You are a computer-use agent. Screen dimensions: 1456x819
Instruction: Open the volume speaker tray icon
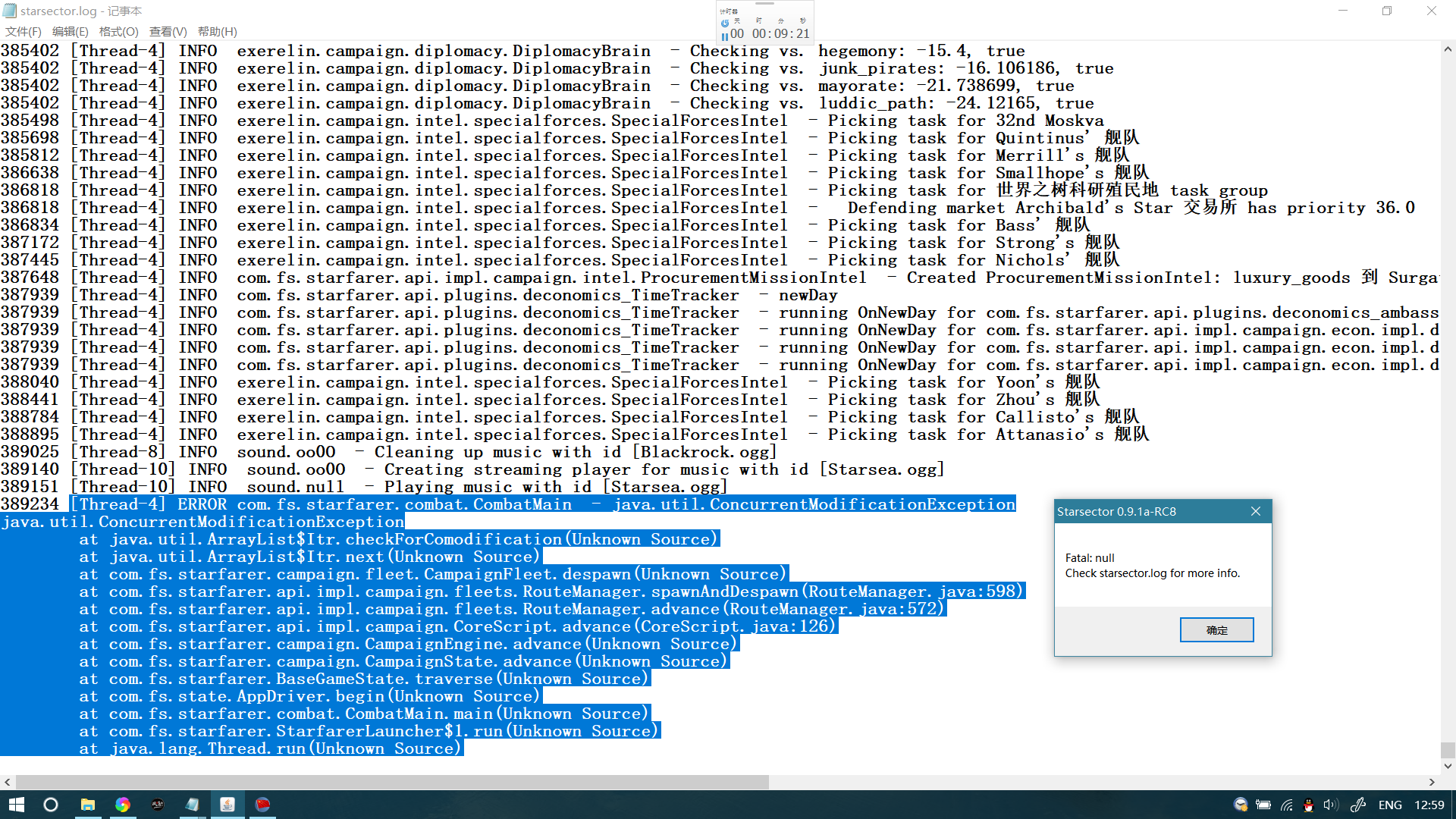pos(1330,805)
